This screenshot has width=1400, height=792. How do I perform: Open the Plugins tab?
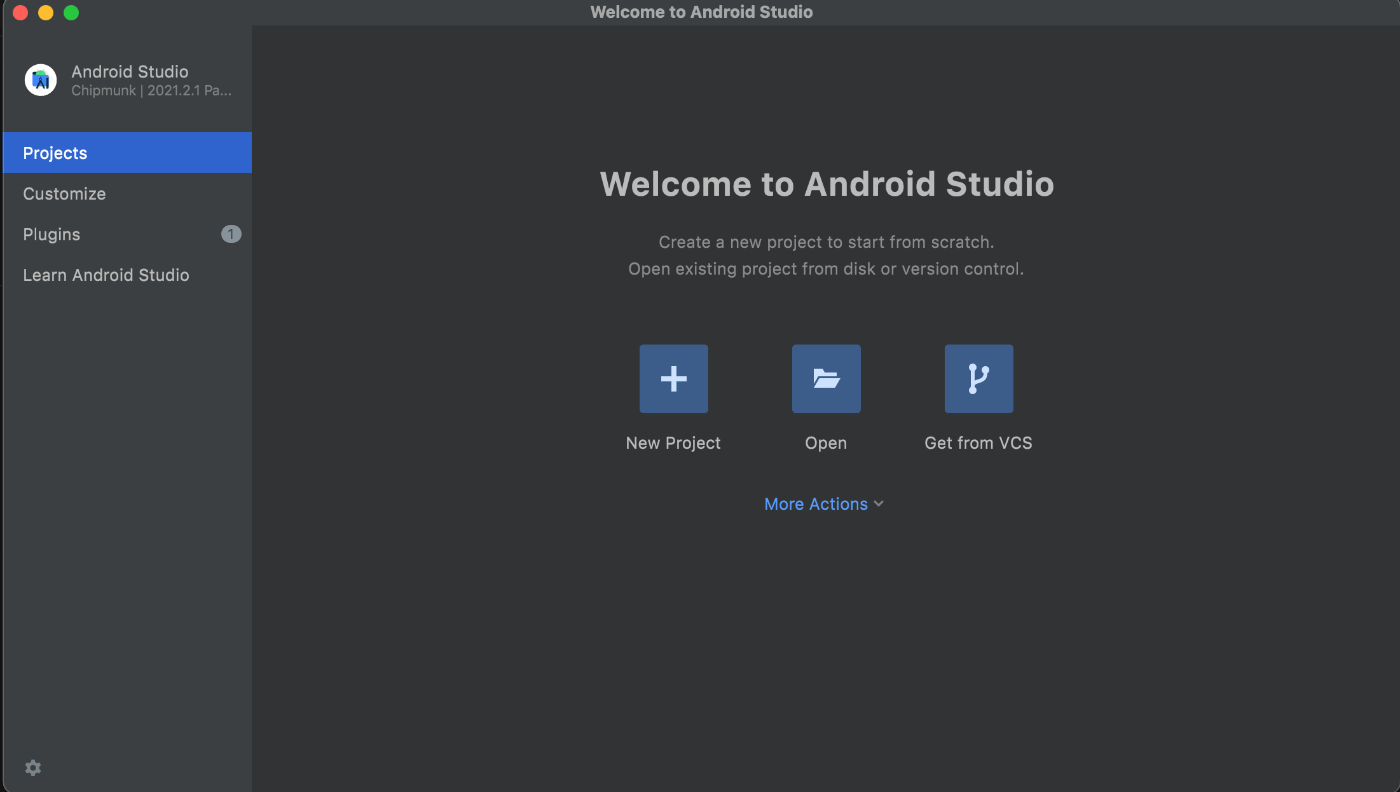126,234
